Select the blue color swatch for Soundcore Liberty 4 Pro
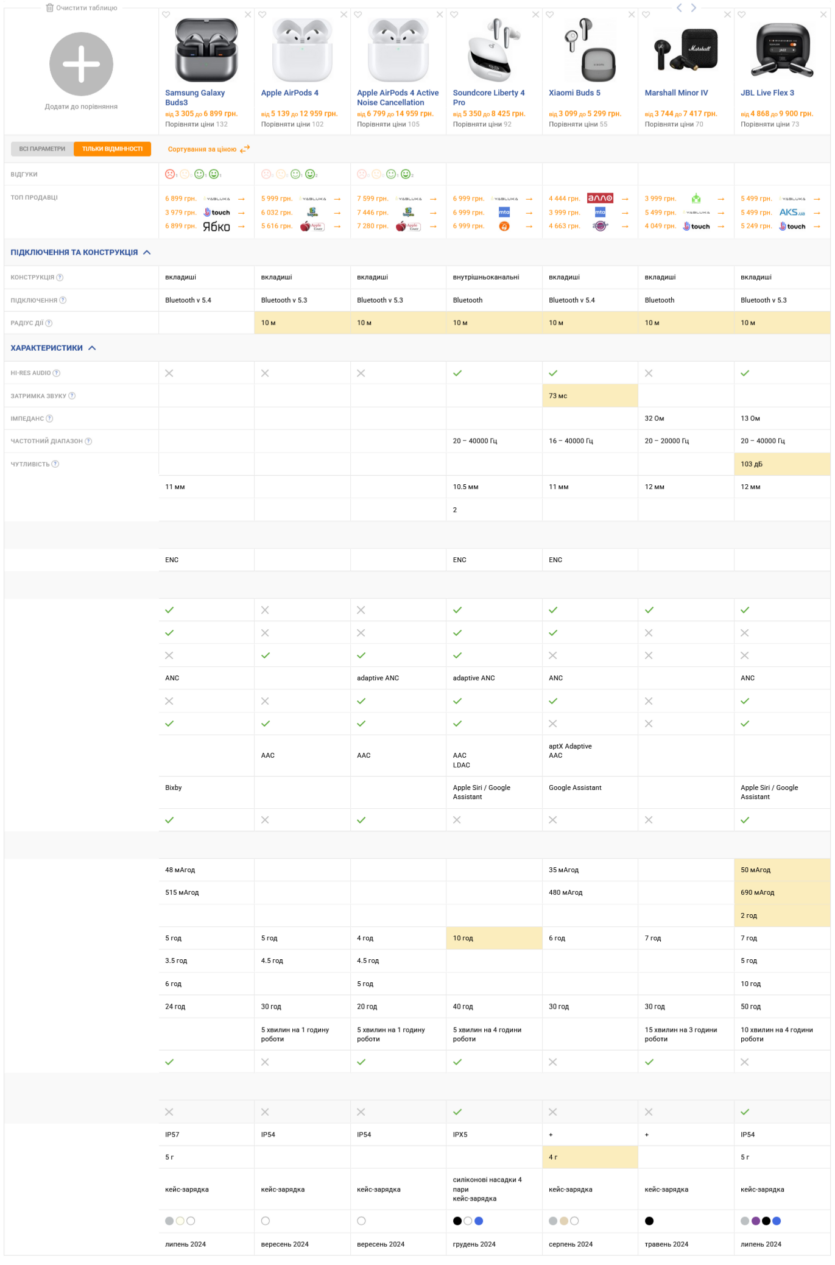Screen dimensions: 835x1265 (479, 1221)
